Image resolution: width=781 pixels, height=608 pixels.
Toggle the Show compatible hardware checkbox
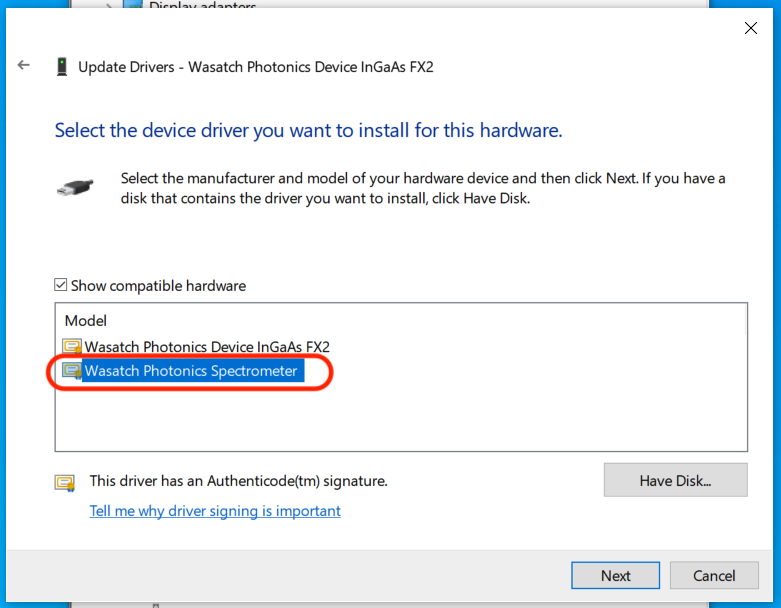point(61,286)
